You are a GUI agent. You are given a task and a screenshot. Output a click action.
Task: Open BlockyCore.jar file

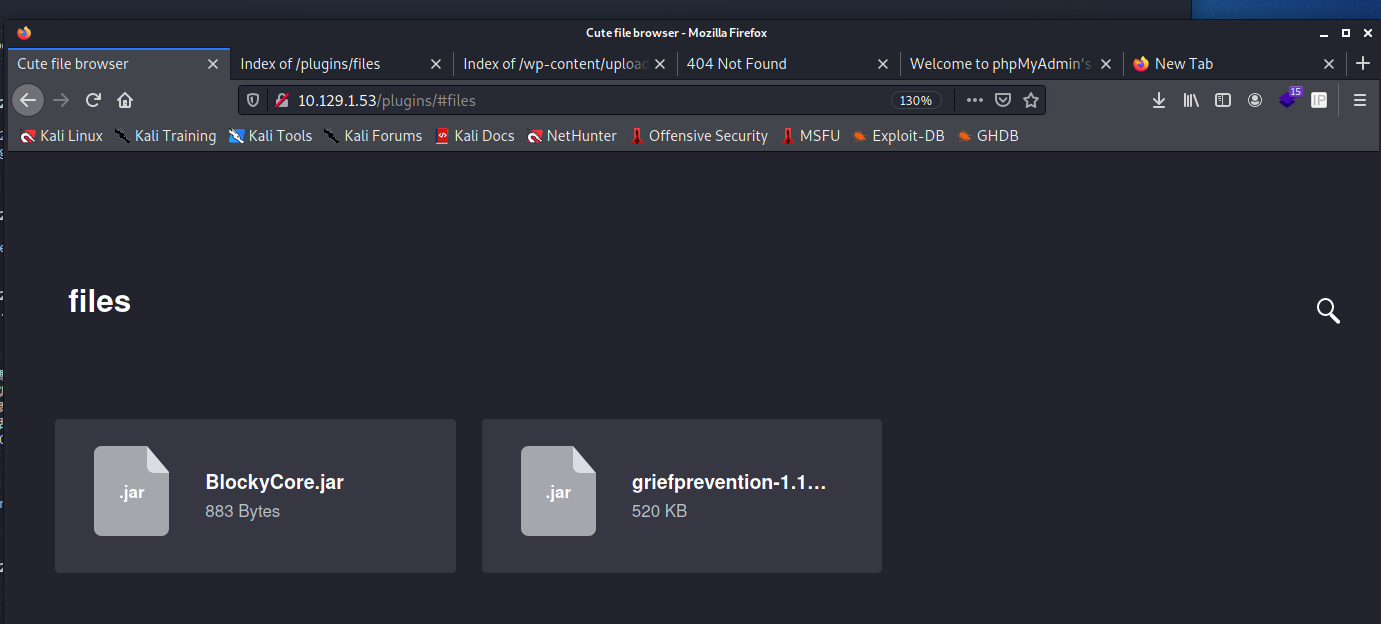pos(255,496)
